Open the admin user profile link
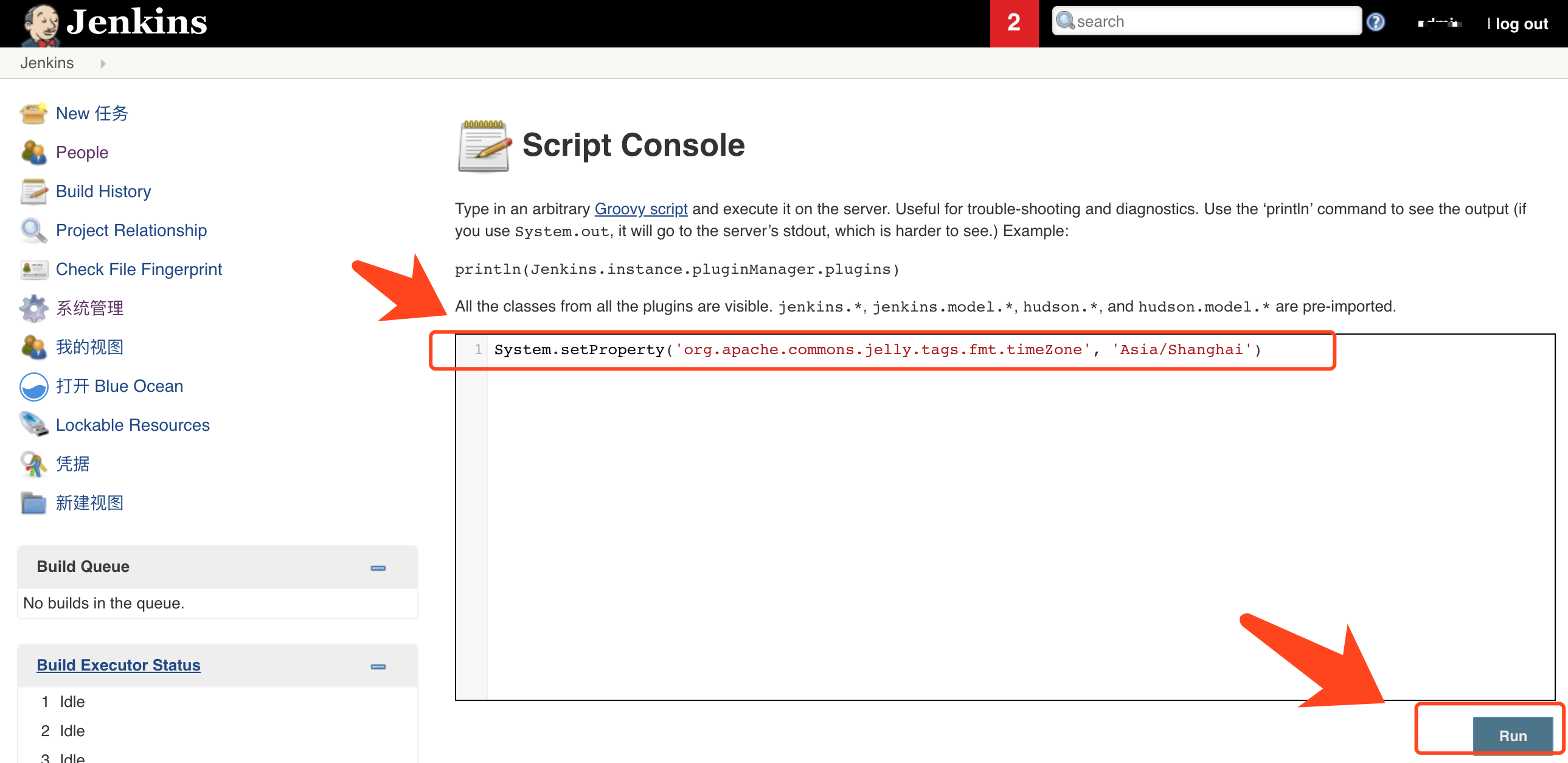The image size is (1568, 763). [x=1440, y=23]
